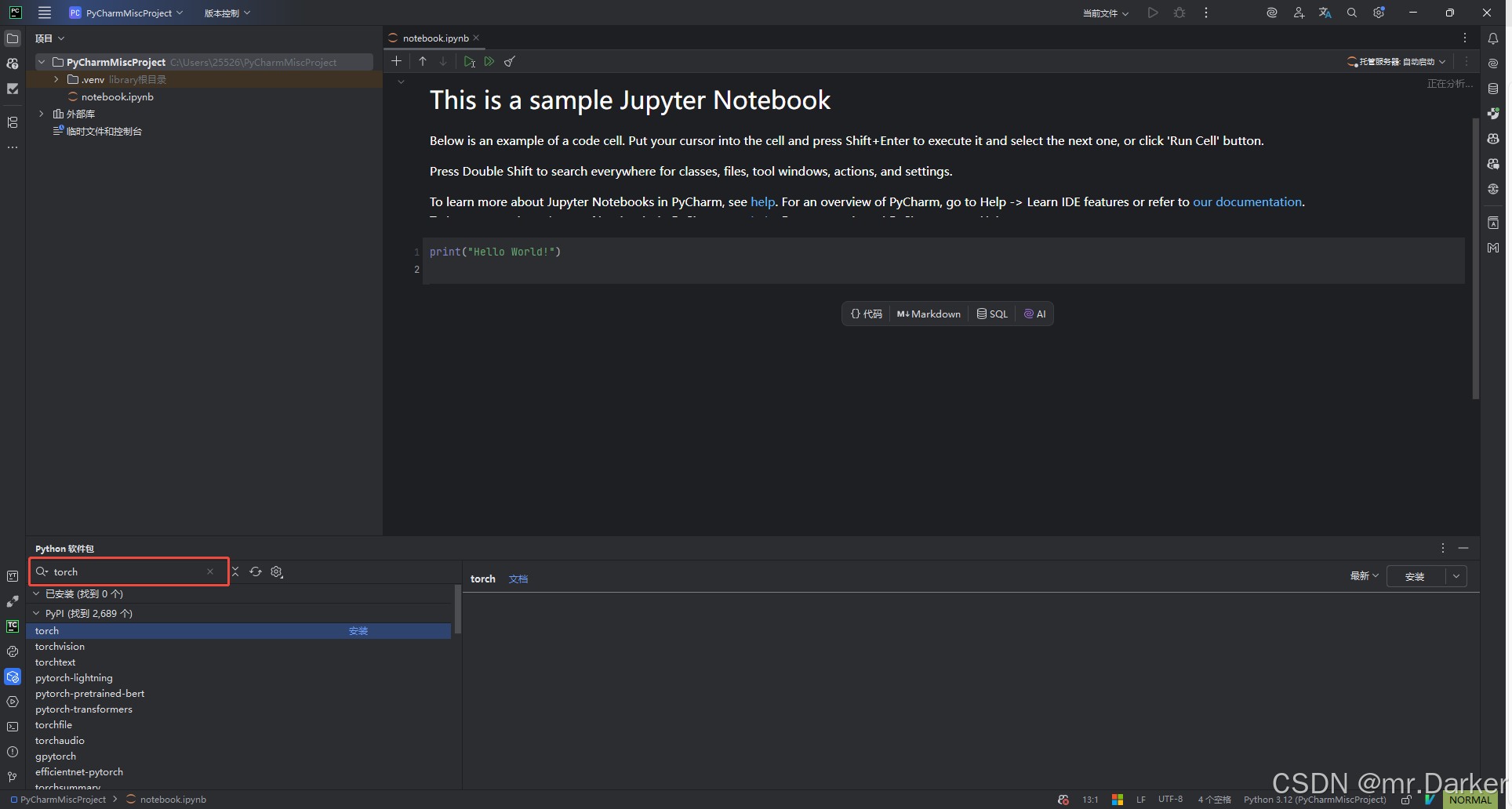Screen dimensions: 1512x809
Task: Open the Project tool window icon
Action: click(13, 38)
